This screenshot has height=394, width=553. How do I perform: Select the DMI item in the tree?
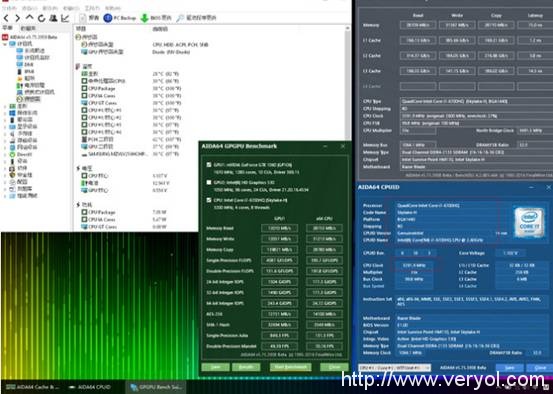coord(25,65)
